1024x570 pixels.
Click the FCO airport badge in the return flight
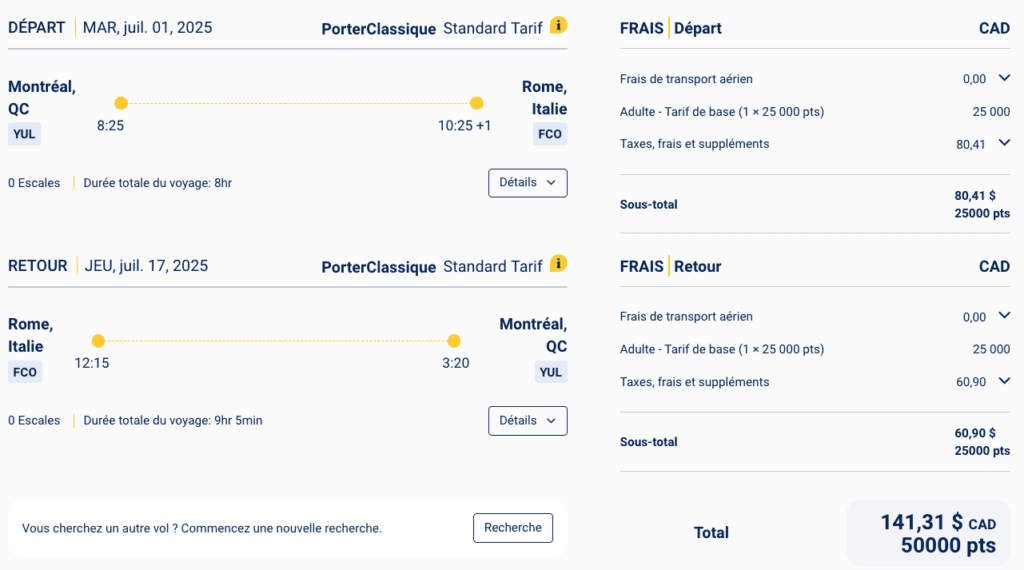click(x=24, y=372)
